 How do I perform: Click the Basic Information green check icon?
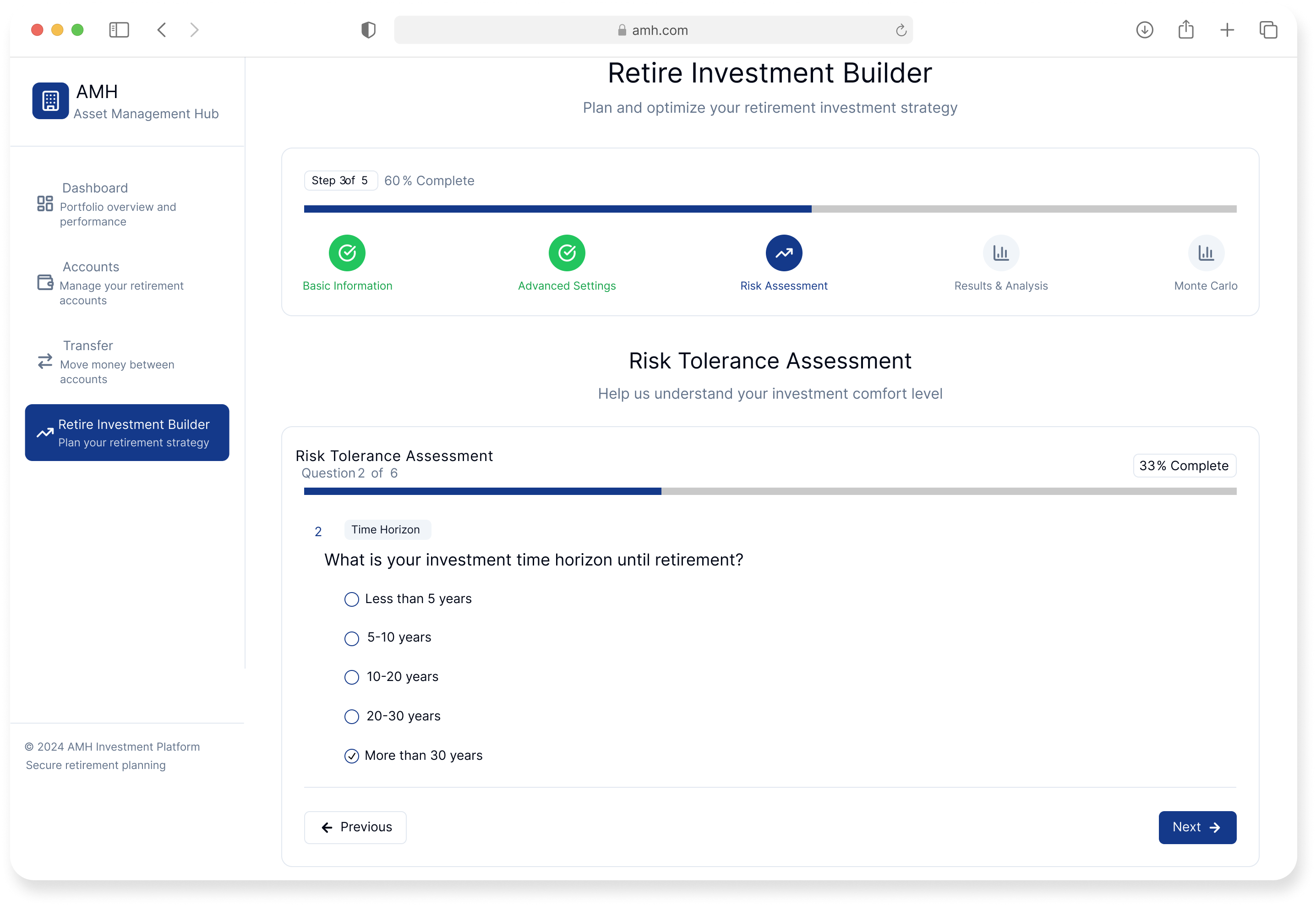tap(347, 253)
